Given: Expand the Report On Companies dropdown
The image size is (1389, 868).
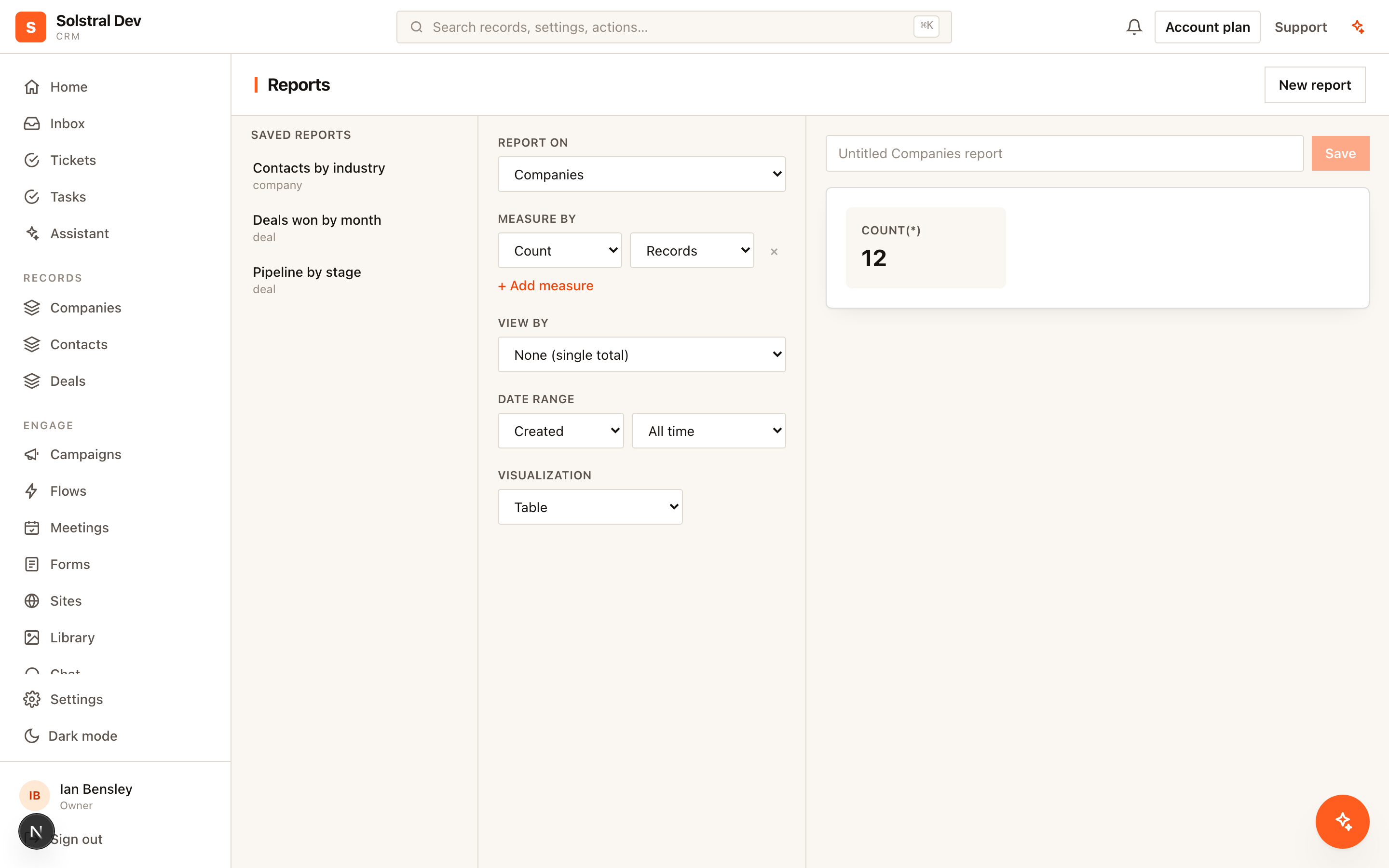Looking at the screenshot, I should 641,174.
